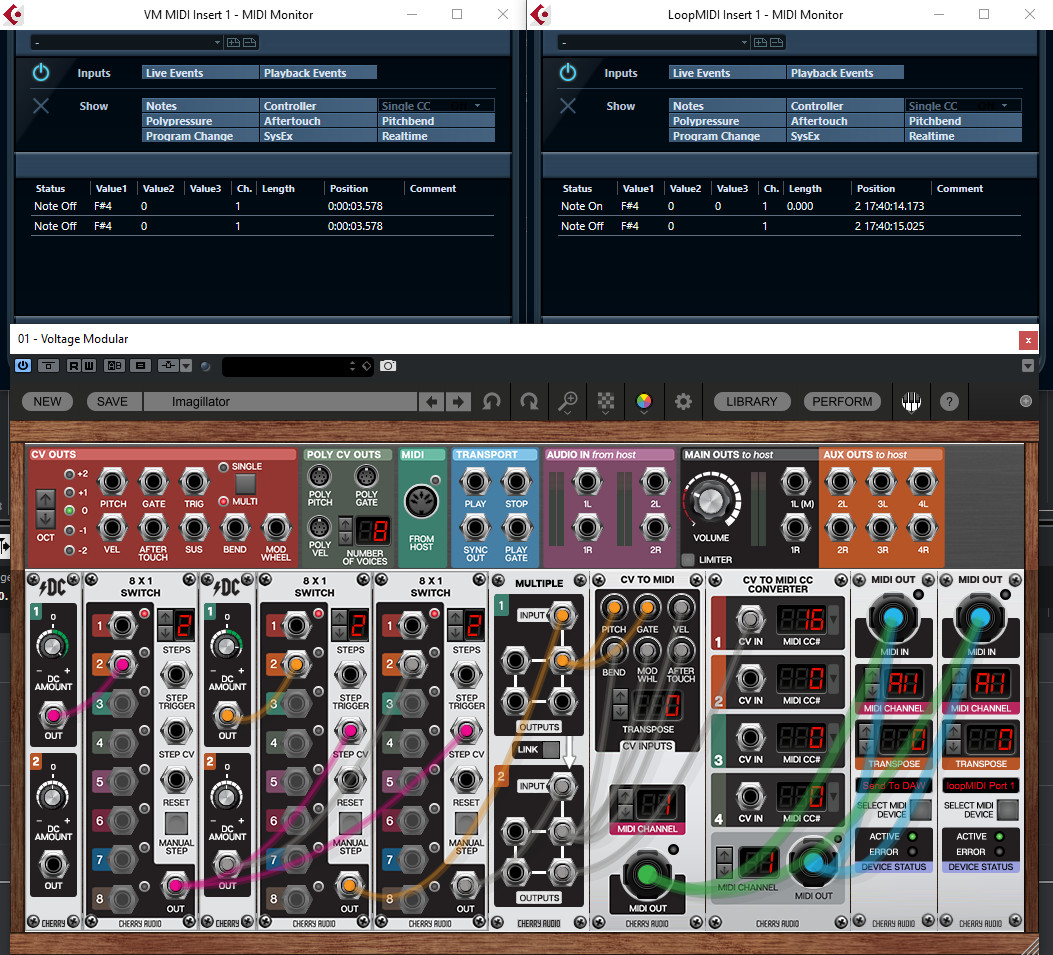Click the NEW button
Viewport: 1053px width, 955px height.
47,402
